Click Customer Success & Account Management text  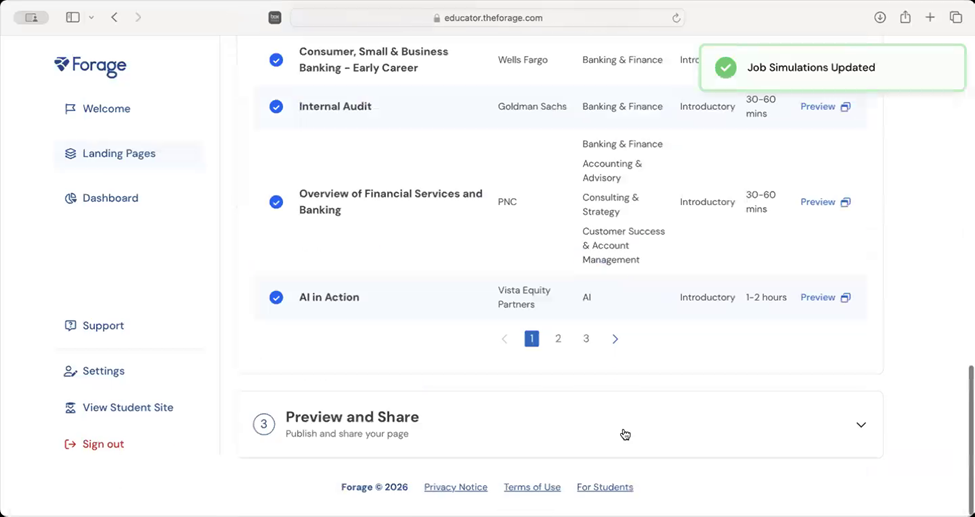624,246
